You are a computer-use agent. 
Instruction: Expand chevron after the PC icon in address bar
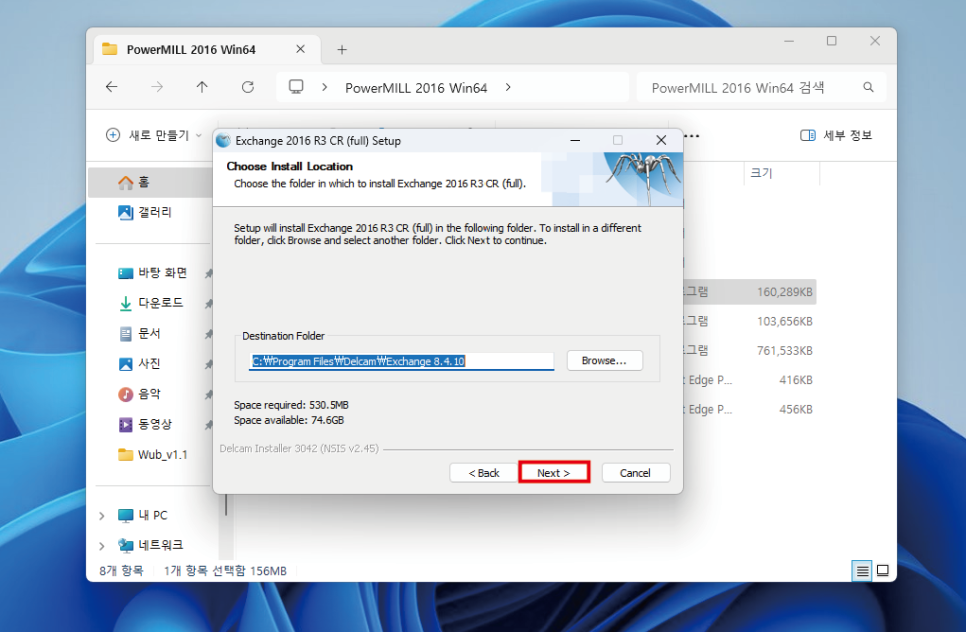(x=324, y=87)
